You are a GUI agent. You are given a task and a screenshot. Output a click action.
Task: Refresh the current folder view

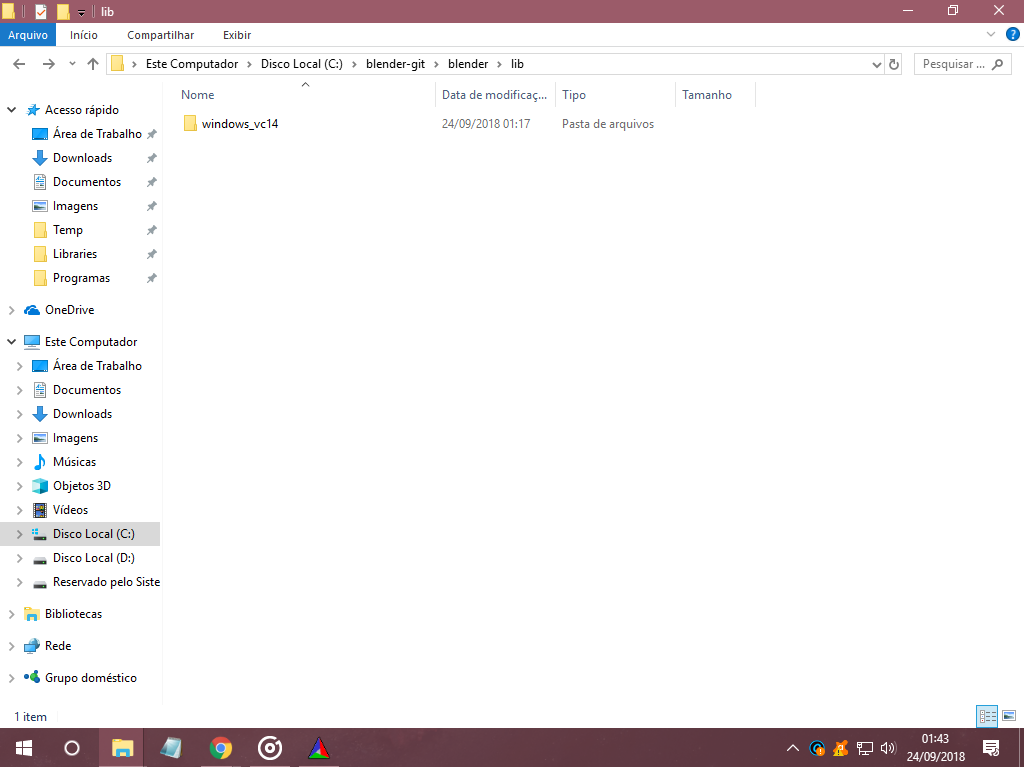(894, 64)
